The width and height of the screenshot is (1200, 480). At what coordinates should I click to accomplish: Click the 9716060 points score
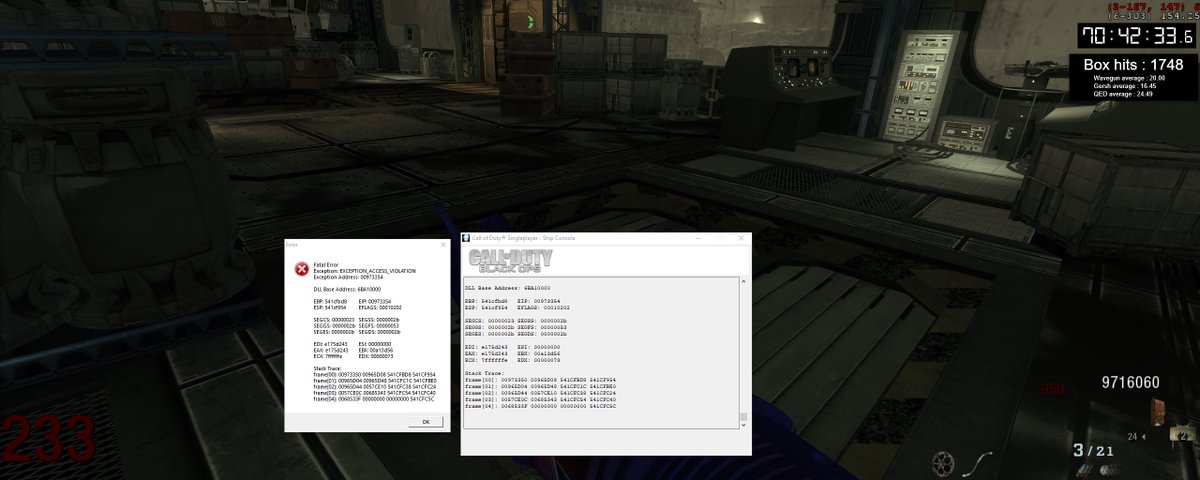[x=1130, y=382]
